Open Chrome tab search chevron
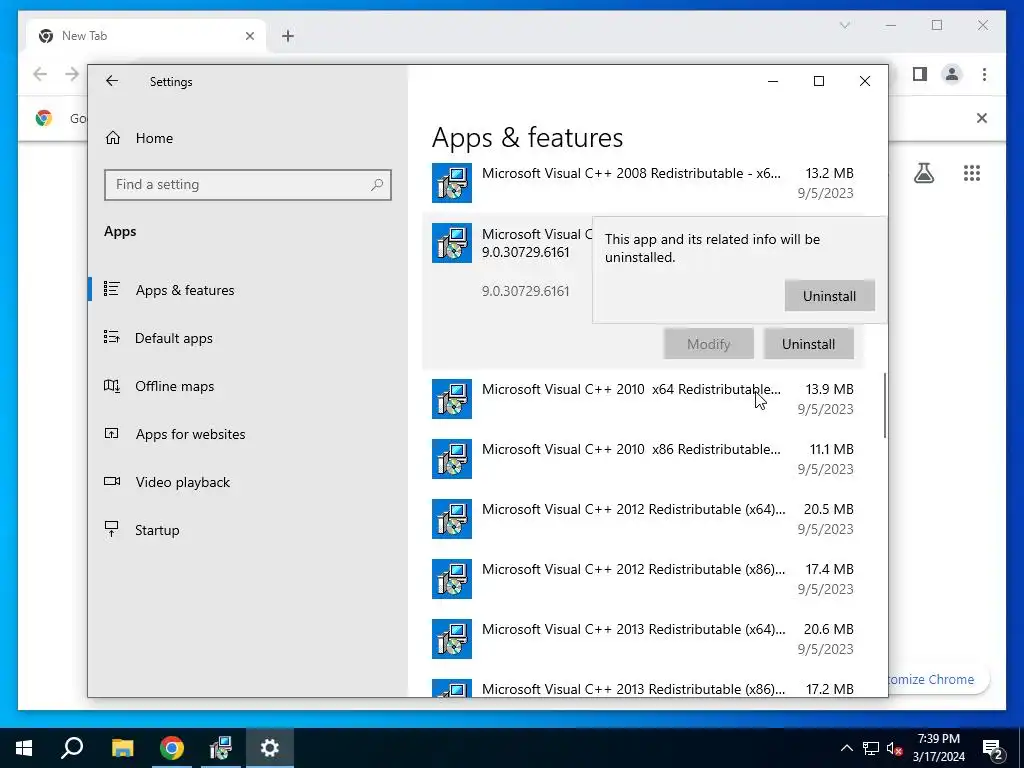Viewport: 1024px width, 768px height. (844, 25)
